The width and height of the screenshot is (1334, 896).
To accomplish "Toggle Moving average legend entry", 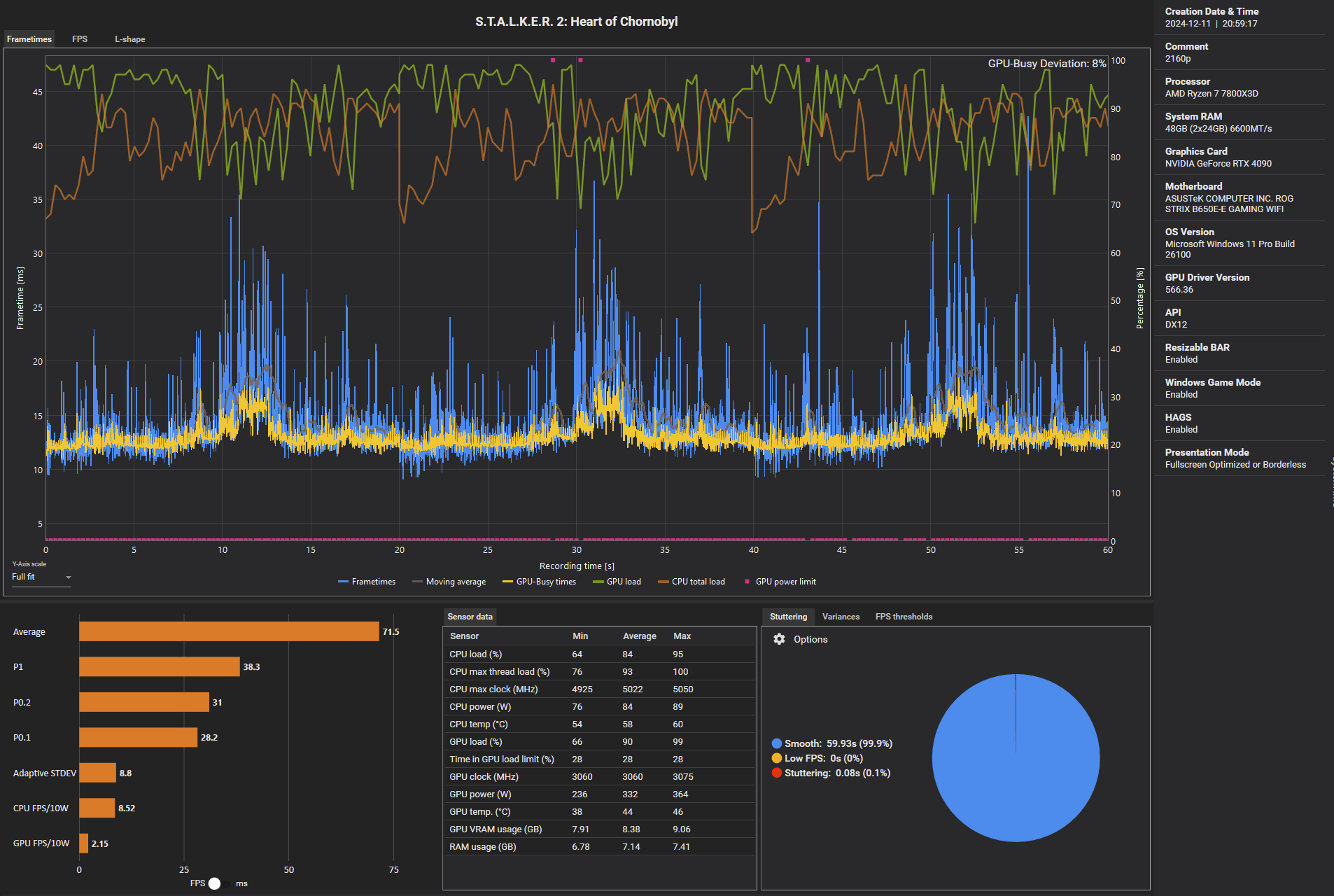I will tap(449, 582).
